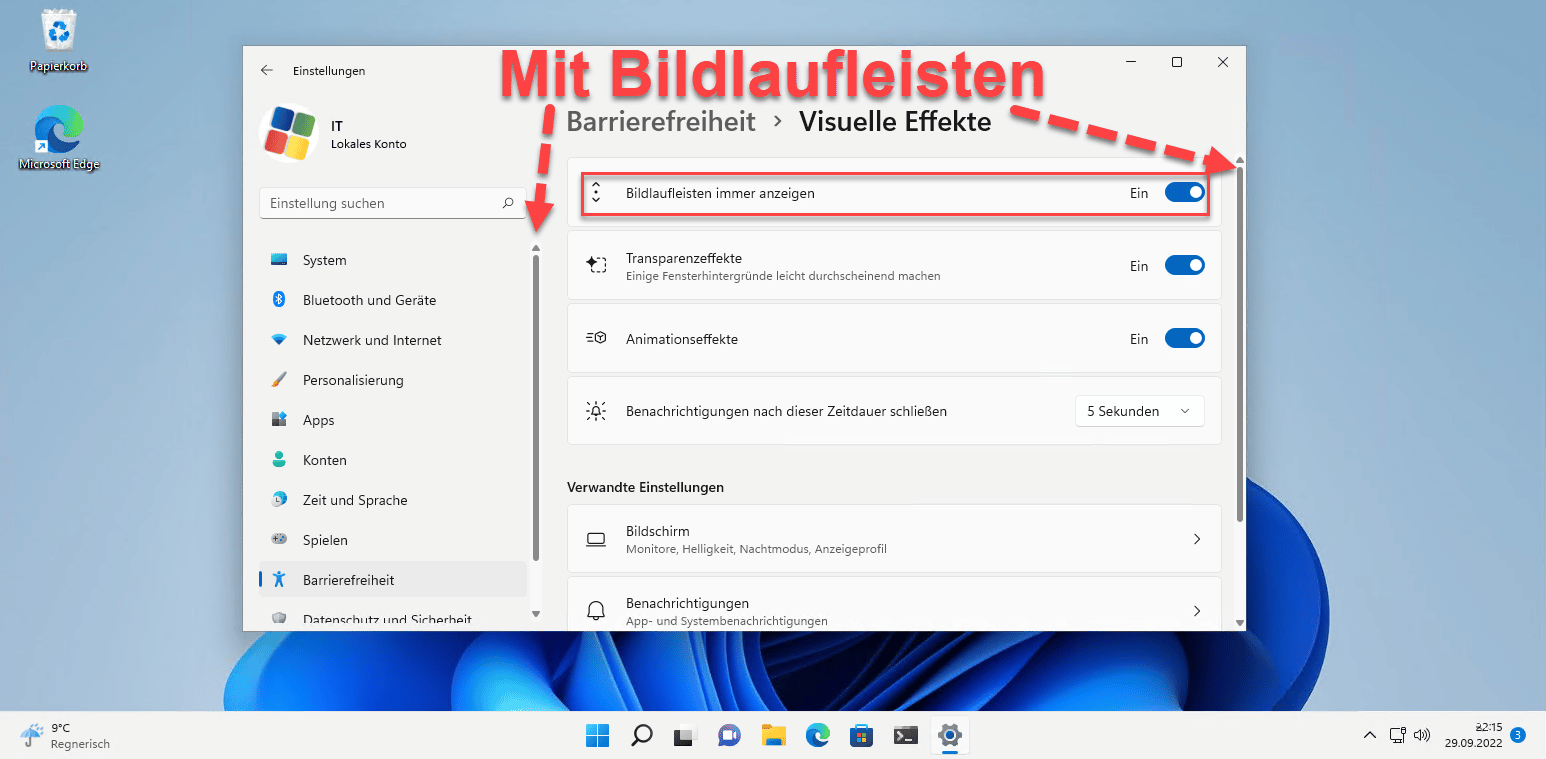
Task: Go to Bluetooth und Geräte
Action: [392, 300]
